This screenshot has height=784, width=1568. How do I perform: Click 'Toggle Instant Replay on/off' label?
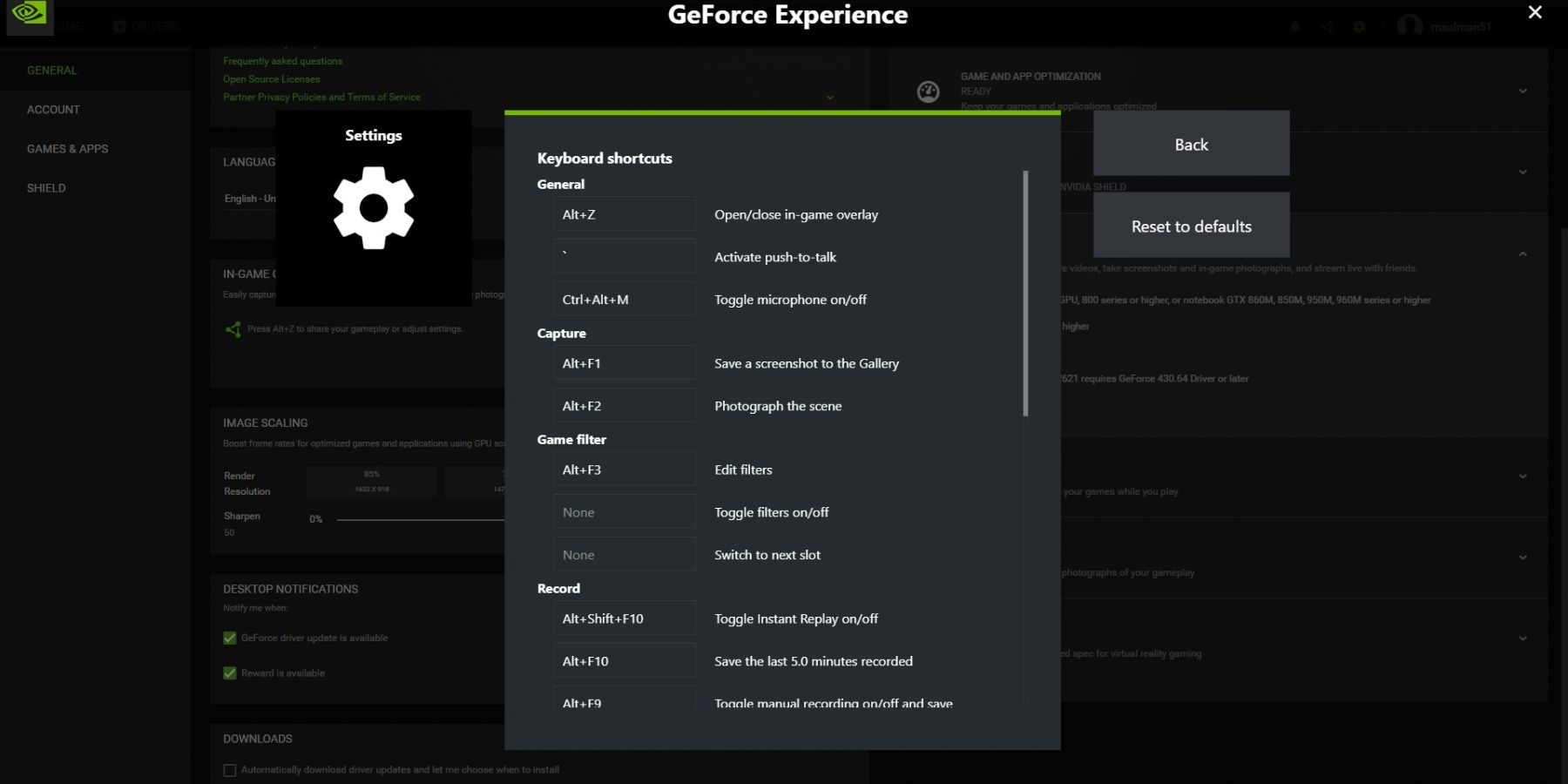[x=796, y=618]
